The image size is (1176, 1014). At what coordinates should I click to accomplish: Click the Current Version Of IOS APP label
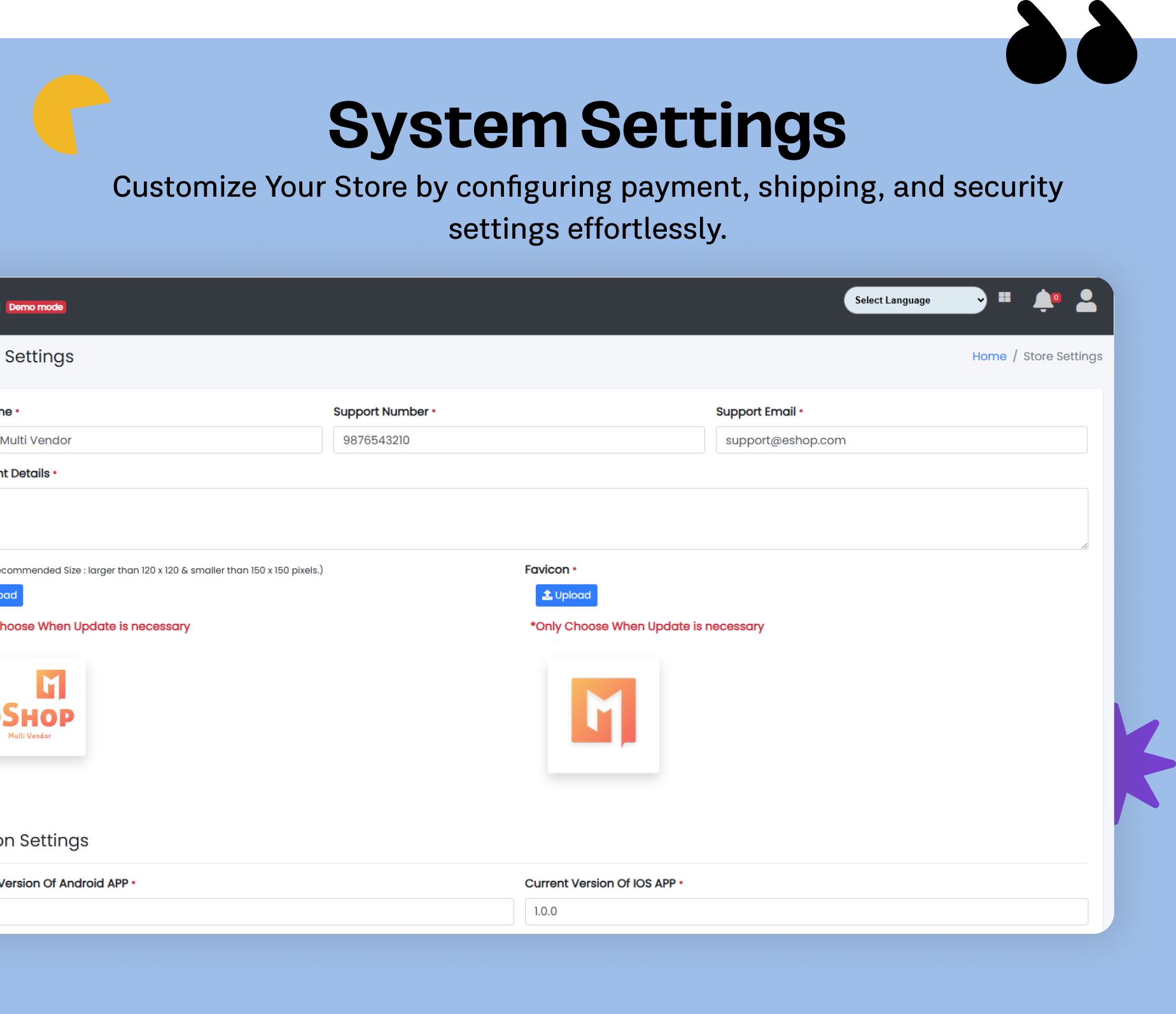599,884
